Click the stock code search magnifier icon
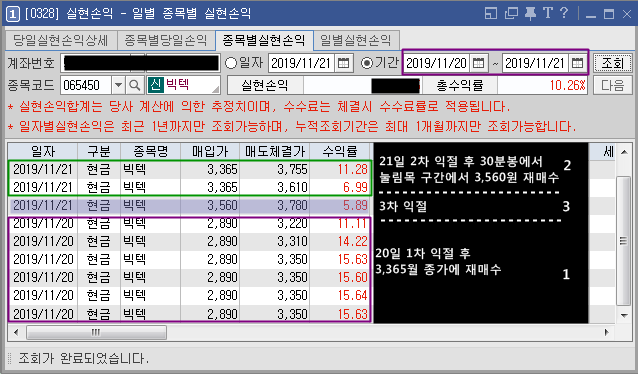Image resolution: width=638 pixels, height=374 pixels. coord(134,85)
